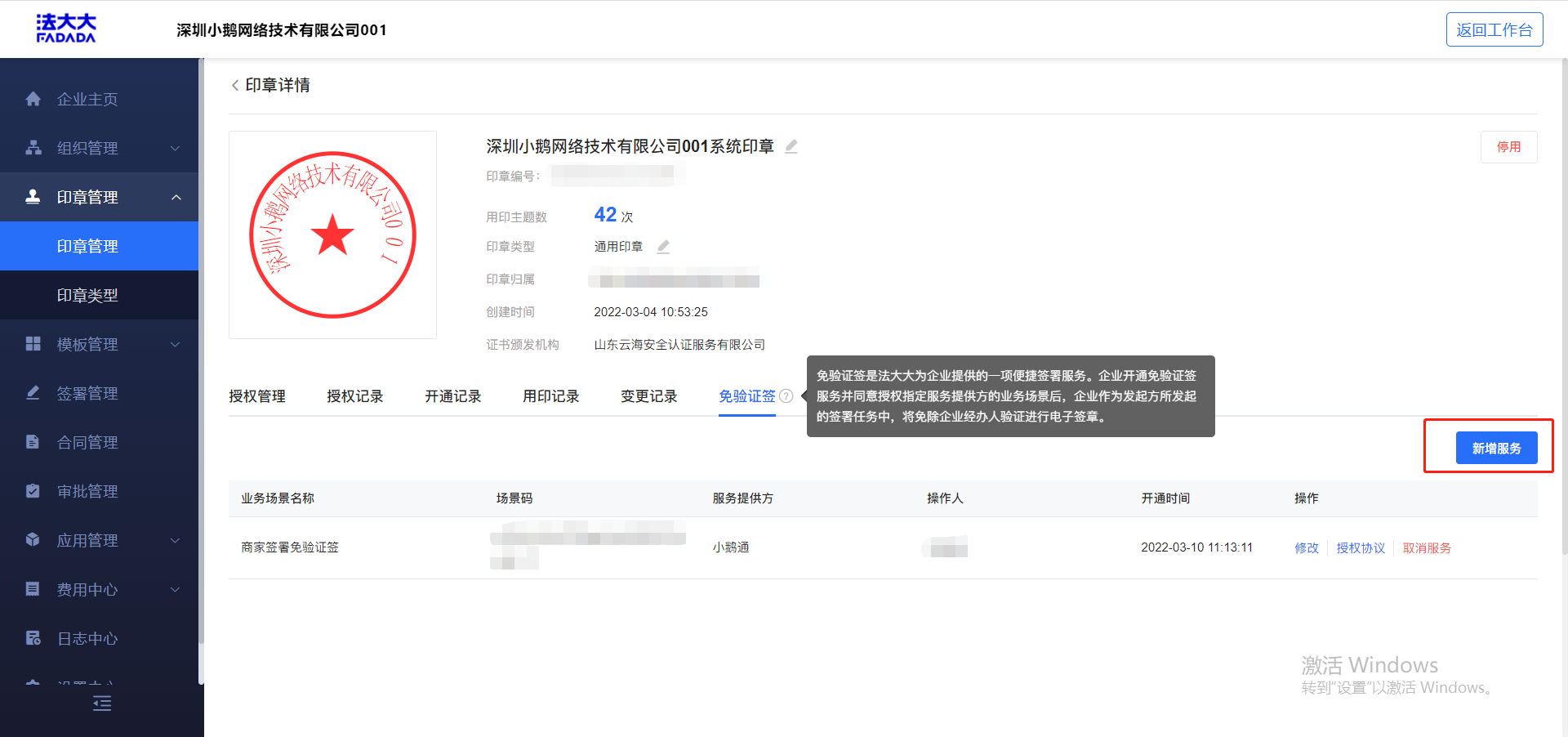Click the 服务提供方 column header

[742, 498]
